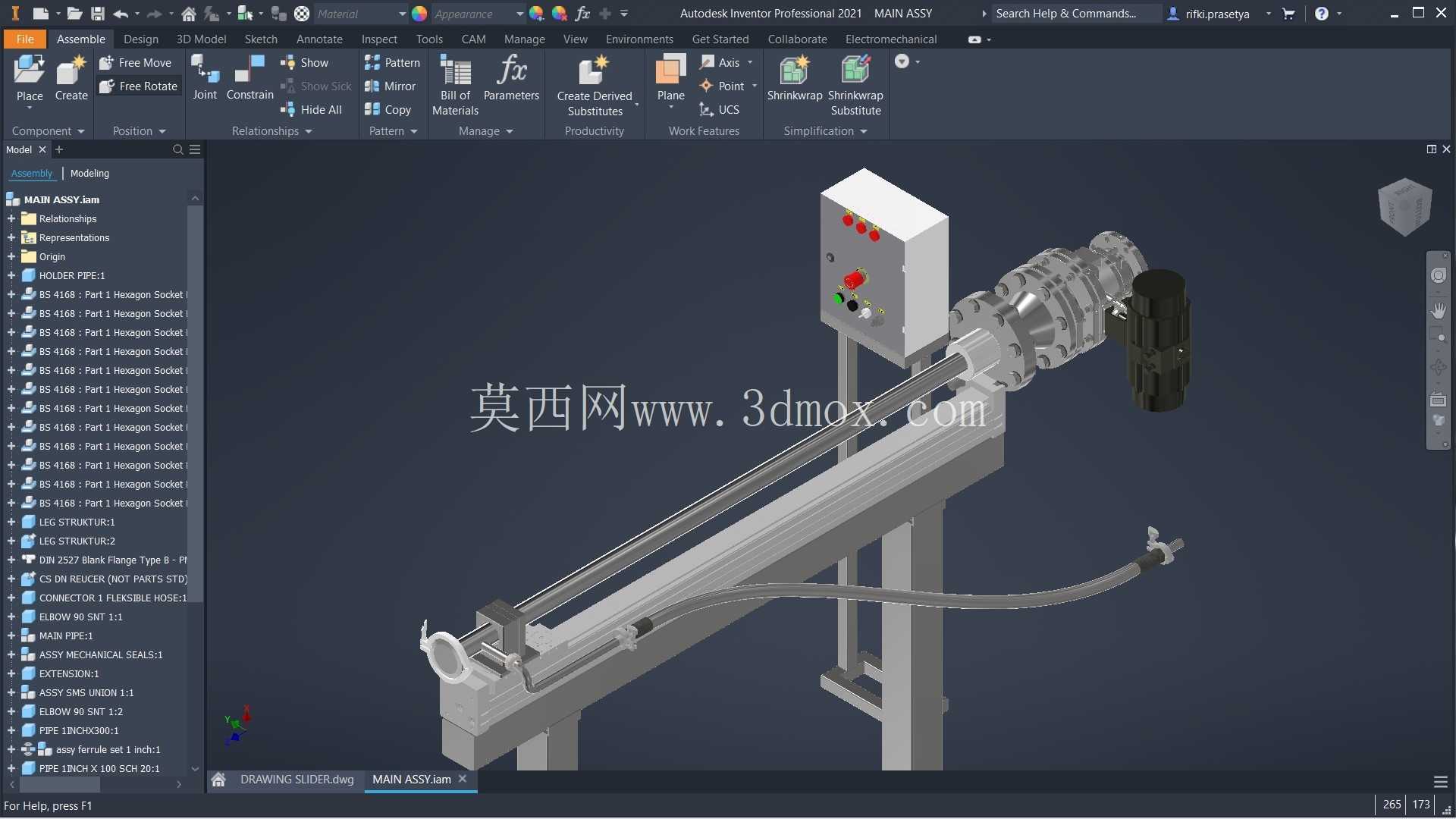Click the work Axis tool
This screenshot has height=819, width=1456.
click(x=720, y=63)
